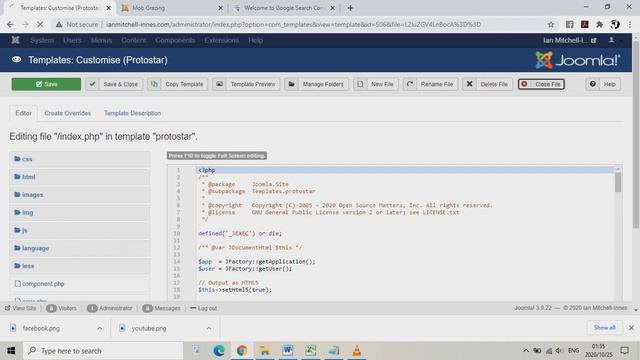Screen dimensions: 640x360
Task: Open facebook.png download options chevron
Action: [100, 328]
